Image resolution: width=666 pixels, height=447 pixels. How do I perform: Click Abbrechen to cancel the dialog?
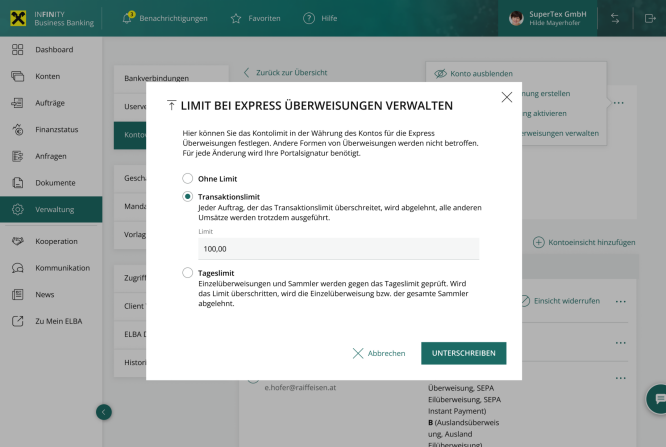coord(379,353)
